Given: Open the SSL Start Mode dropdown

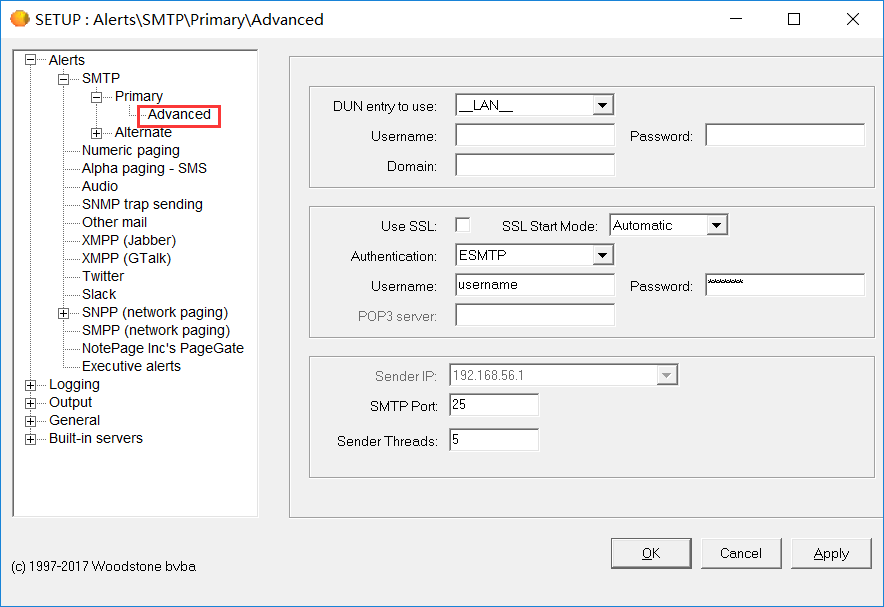Looking at the screenshot, I should click(716, 225).
